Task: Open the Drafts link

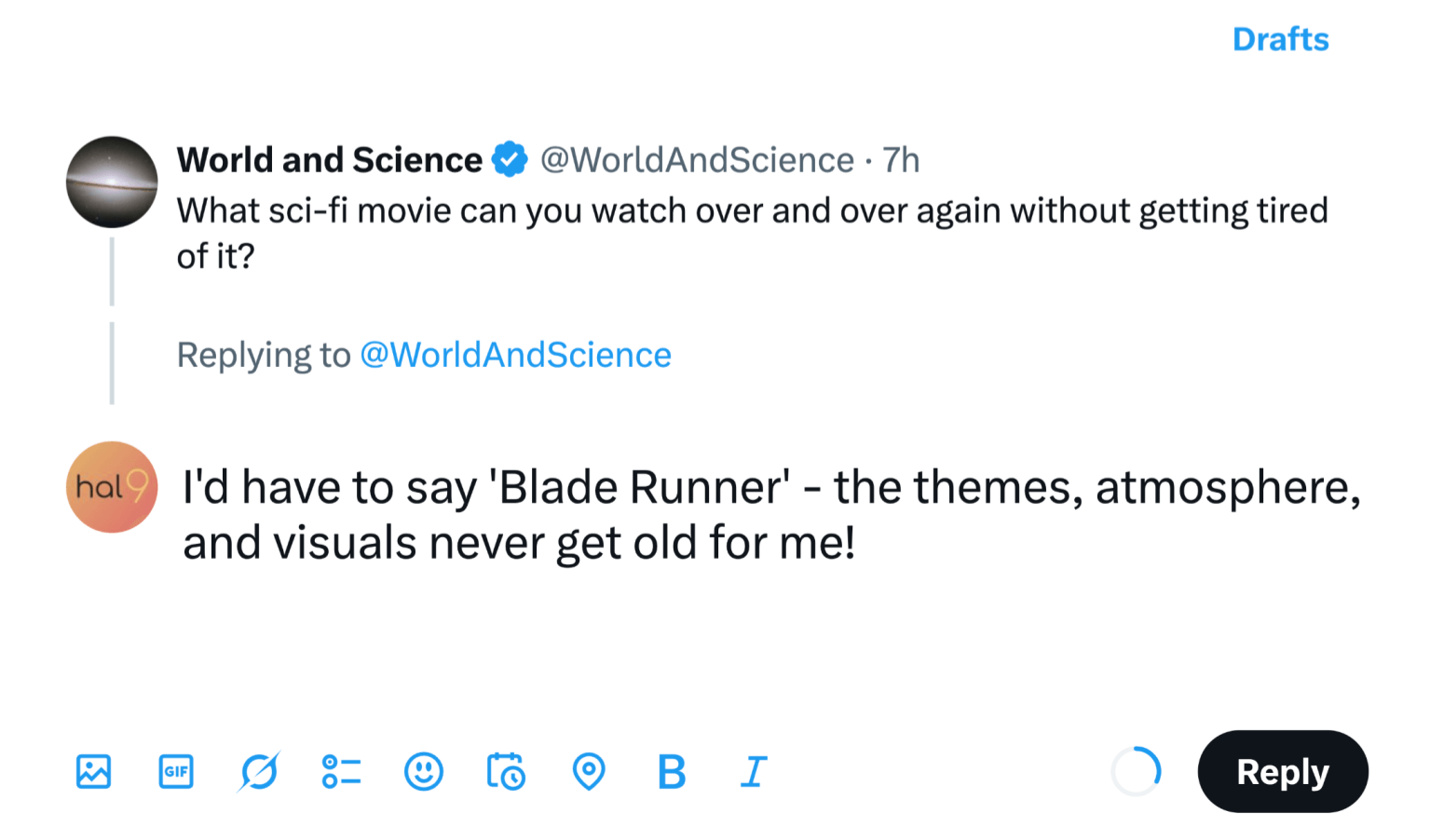Action: [x=1280, y=39]
